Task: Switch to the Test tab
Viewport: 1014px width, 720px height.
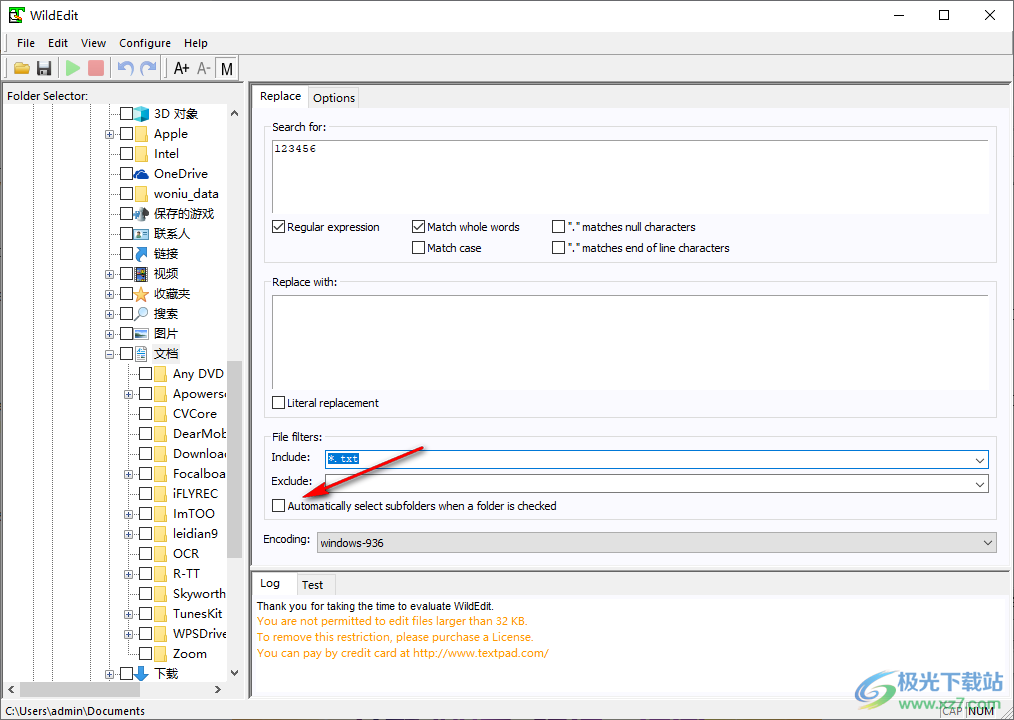Action: [312, 585]
